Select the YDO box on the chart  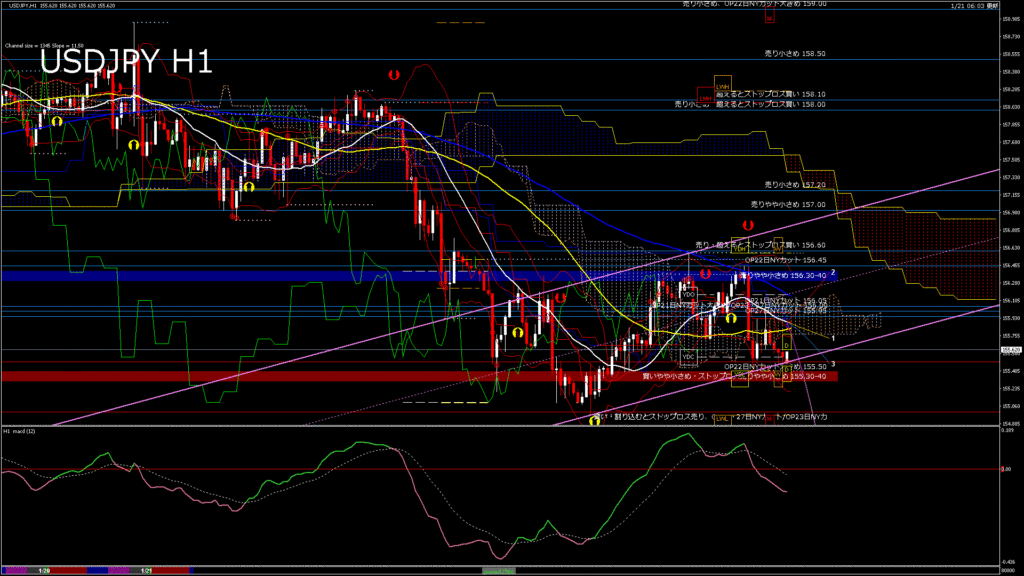click(689, 294)
